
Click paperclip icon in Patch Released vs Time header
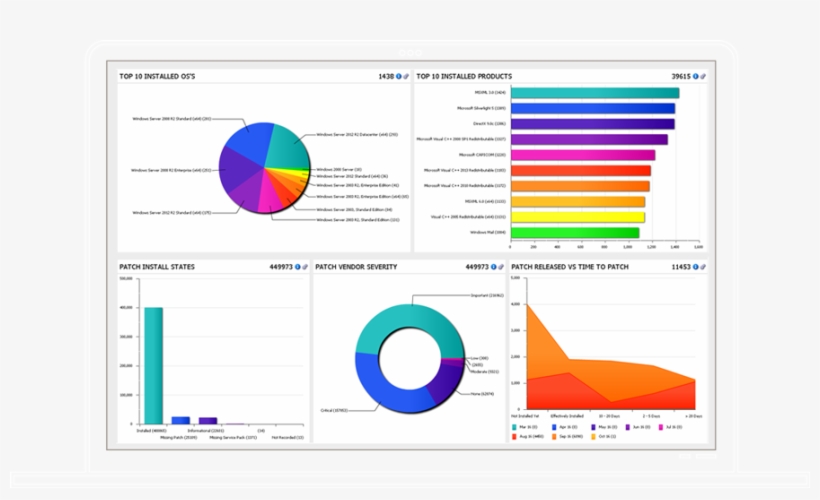point(703,267)
